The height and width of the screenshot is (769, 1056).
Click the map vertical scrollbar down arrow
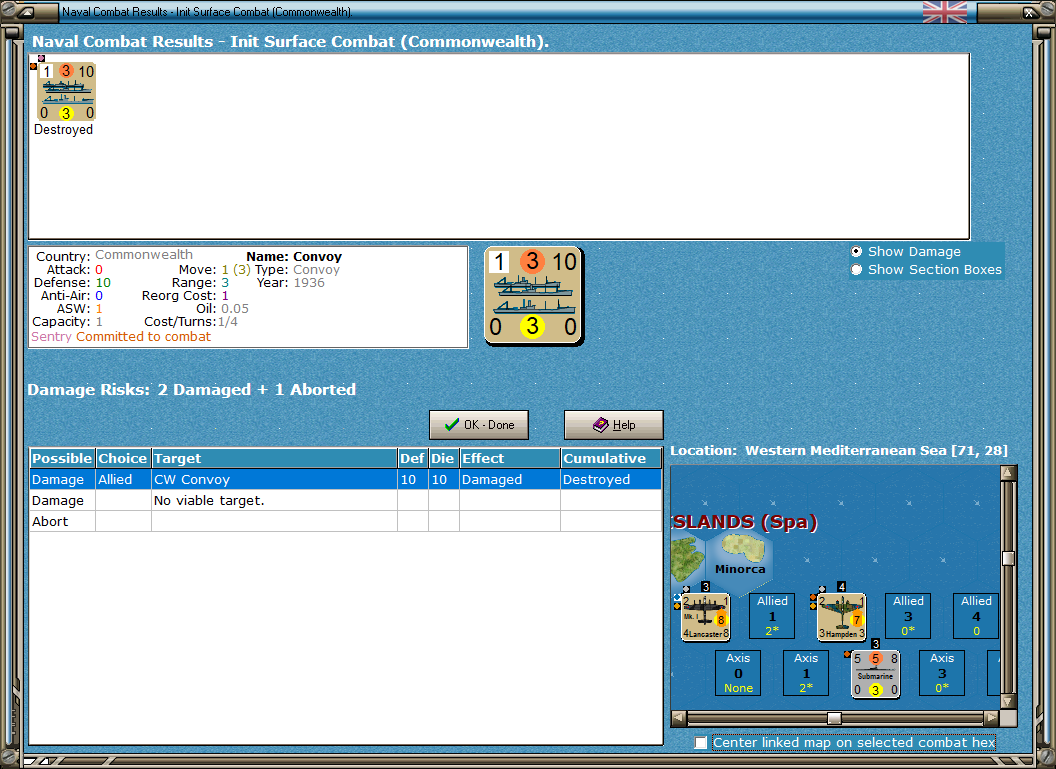(1008, 701)
